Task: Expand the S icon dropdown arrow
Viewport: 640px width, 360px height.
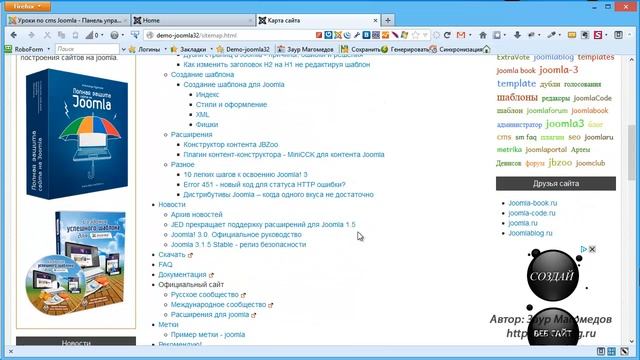Action: click(606, 35)
